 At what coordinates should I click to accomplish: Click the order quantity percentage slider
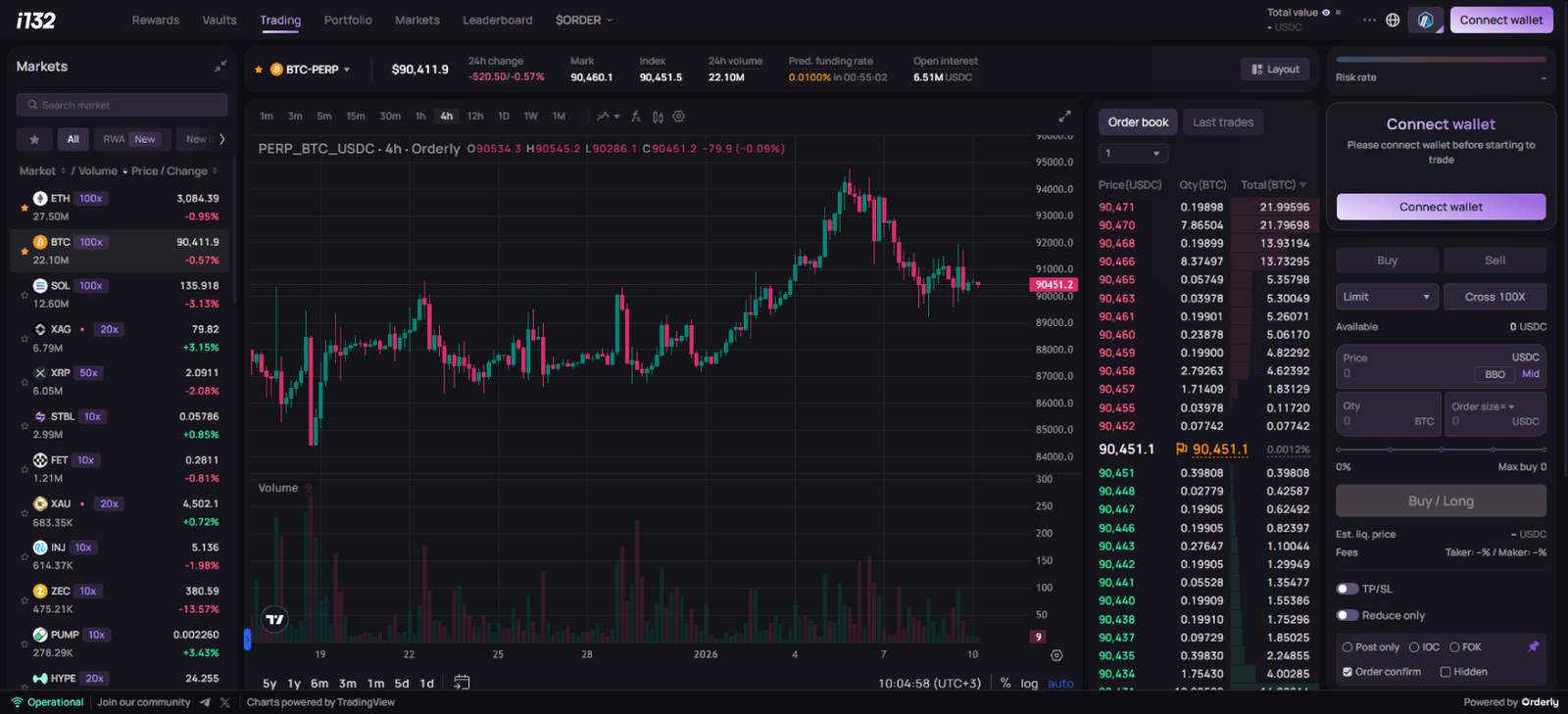point(1441,450)
